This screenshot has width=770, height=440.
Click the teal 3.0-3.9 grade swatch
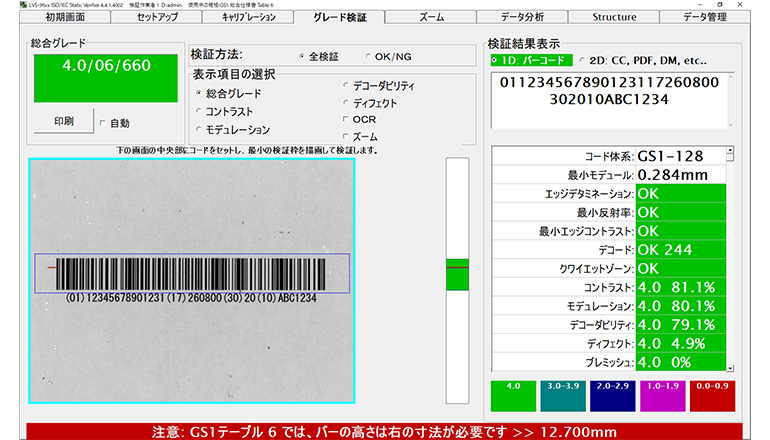pyautogui.click(x=563, y=396)
